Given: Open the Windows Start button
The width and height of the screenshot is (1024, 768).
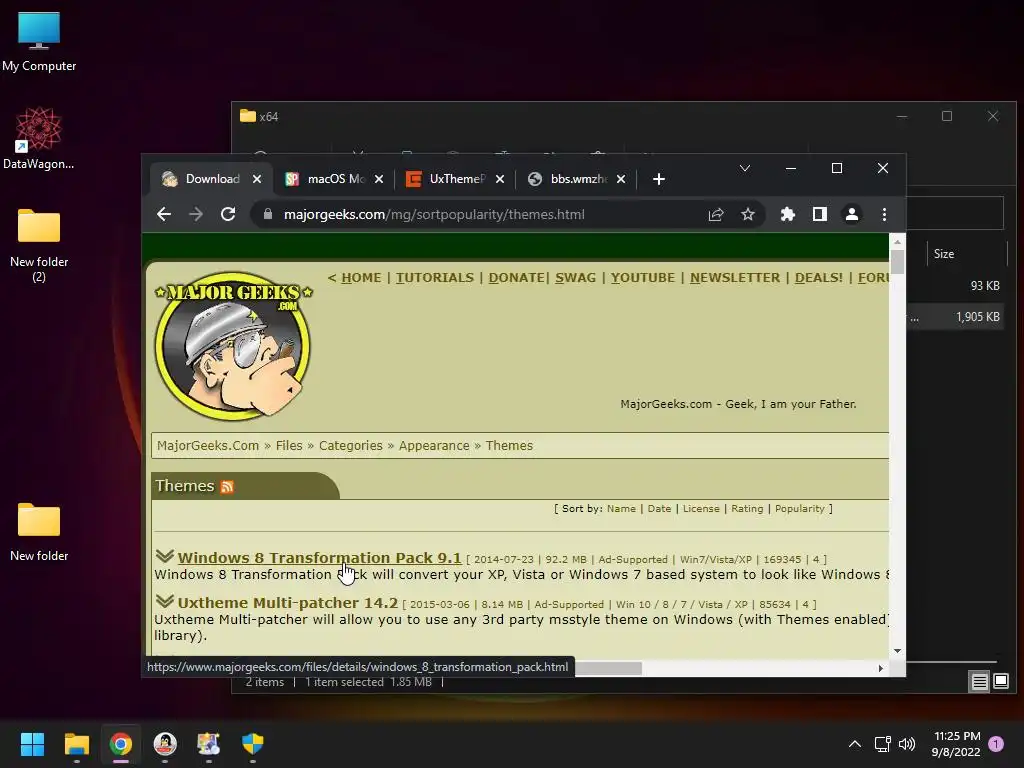Looking at the screenshot, I should point(32,744).
